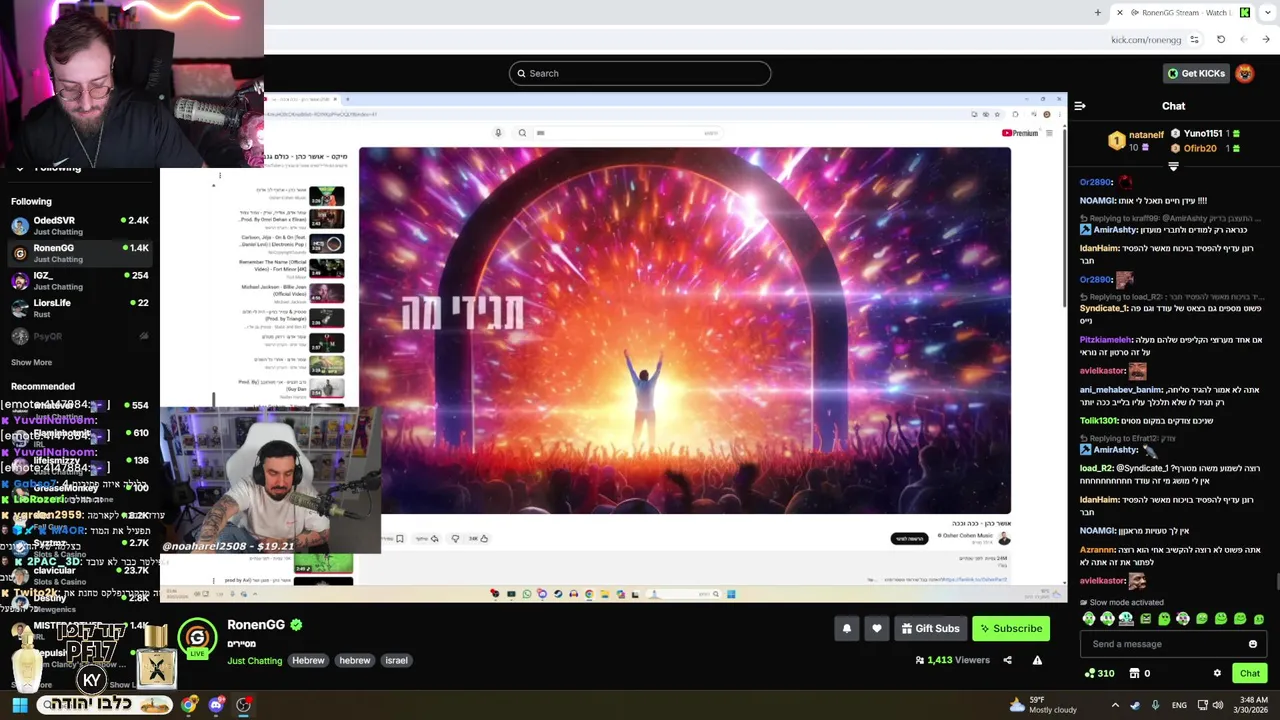Open offline PsyQR channel in Following

click(x=80, y=336)
